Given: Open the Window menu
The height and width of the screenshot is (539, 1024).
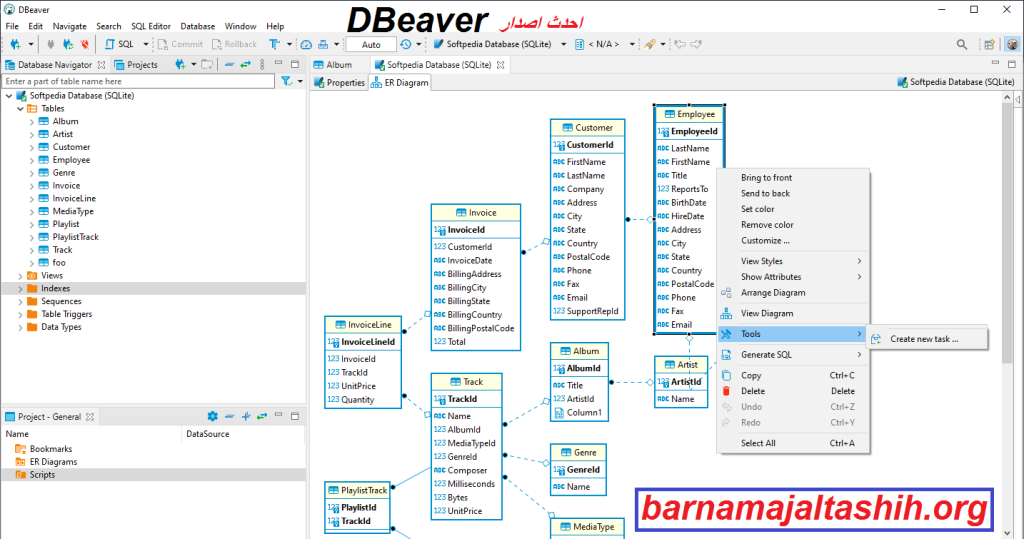Looking at the screenshot, I should [240, 26].
